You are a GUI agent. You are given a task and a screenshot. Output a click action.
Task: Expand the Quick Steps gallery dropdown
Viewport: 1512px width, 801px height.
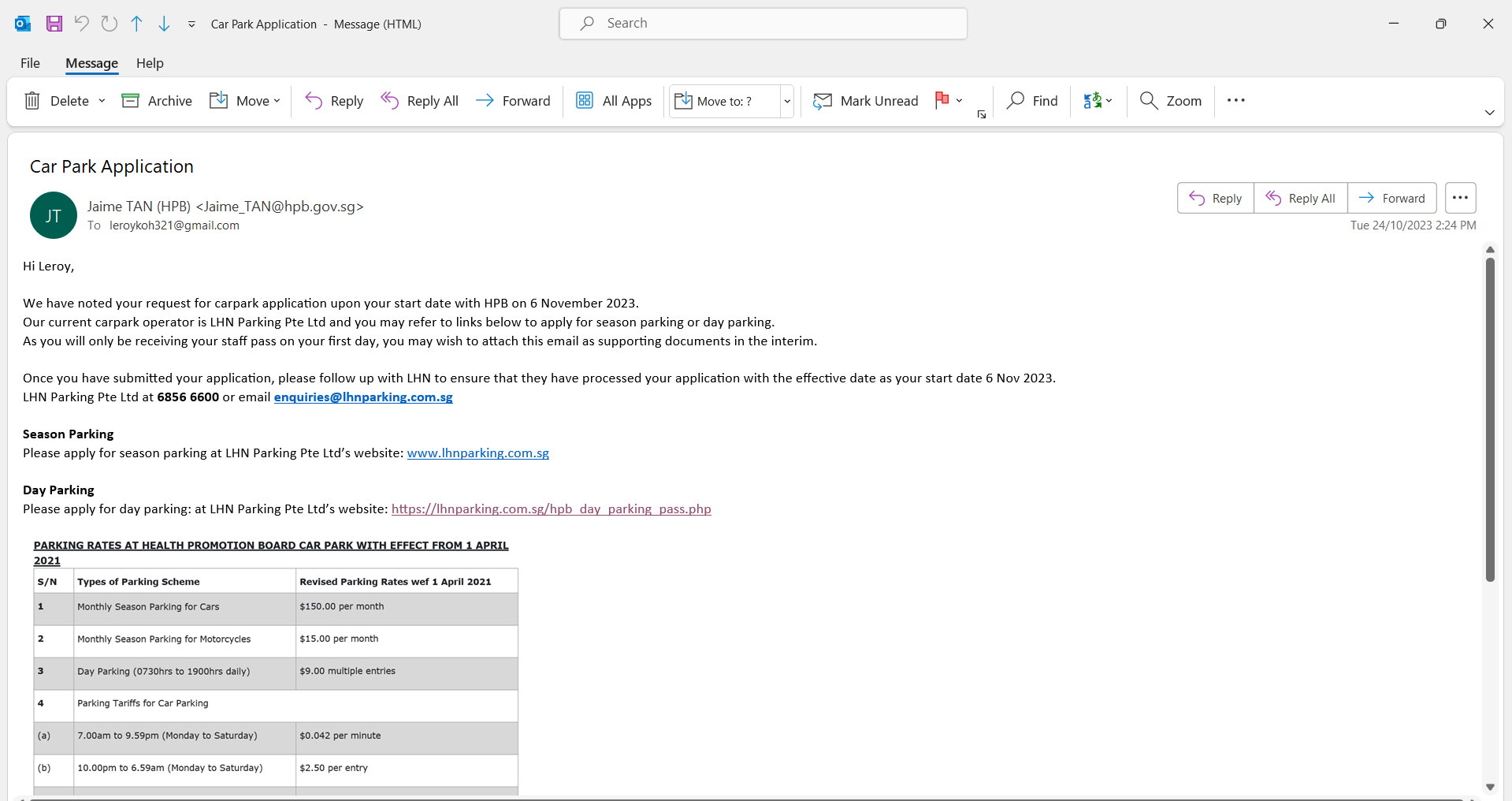coord(786,101)
